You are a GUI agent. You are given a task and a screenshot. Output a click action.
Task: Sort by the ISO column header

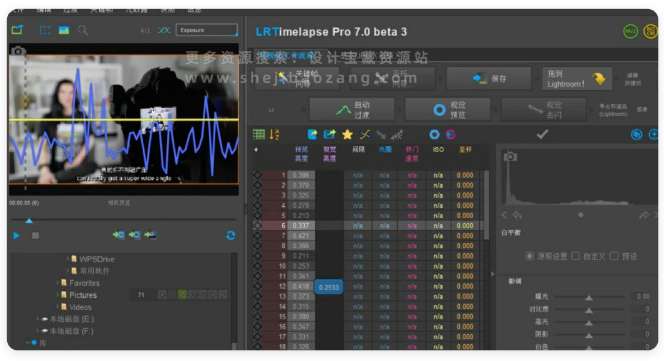pos(438,150)
